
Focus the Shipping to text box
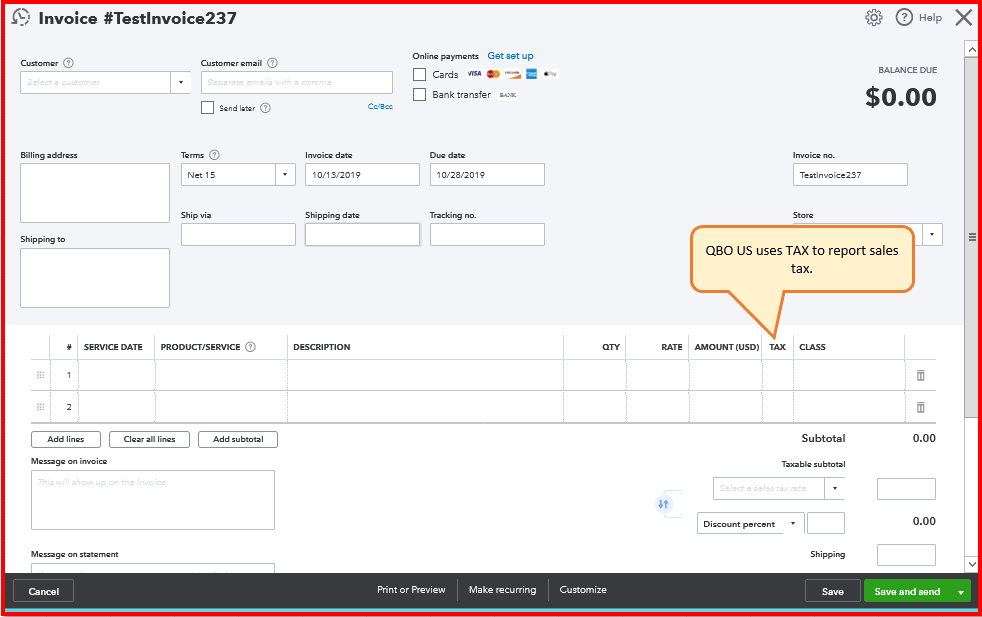pos(95,278)
